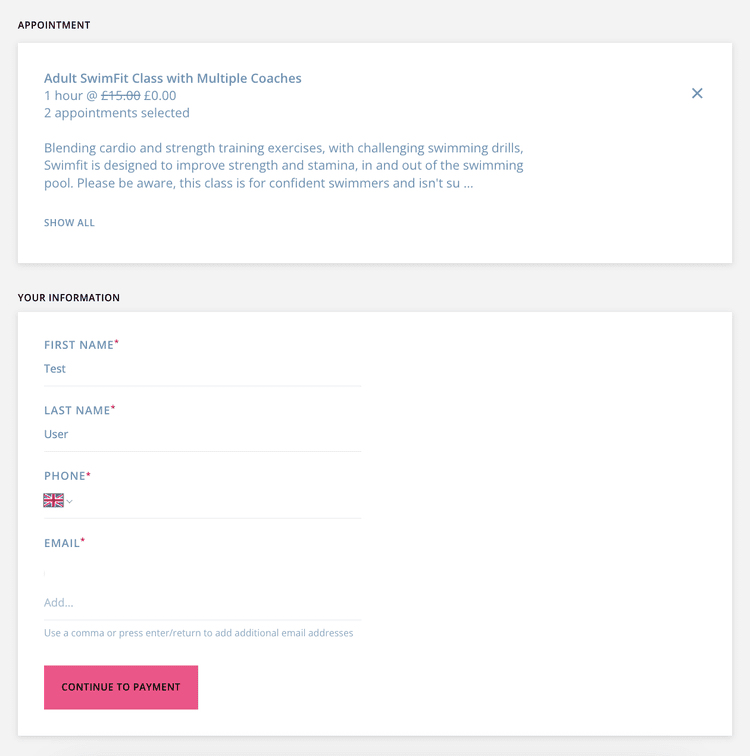The height and width of the screenshot is (756, 750).
Task: Click the '2 appointments selected' text
Action: coord(117,113)
